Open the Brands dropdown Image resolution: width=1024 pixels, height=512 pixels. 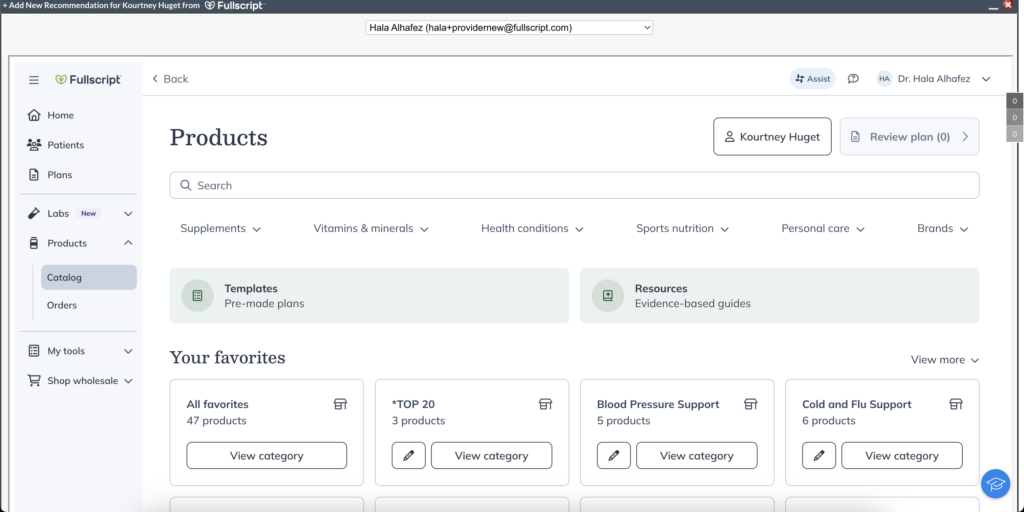coord(943,229)
